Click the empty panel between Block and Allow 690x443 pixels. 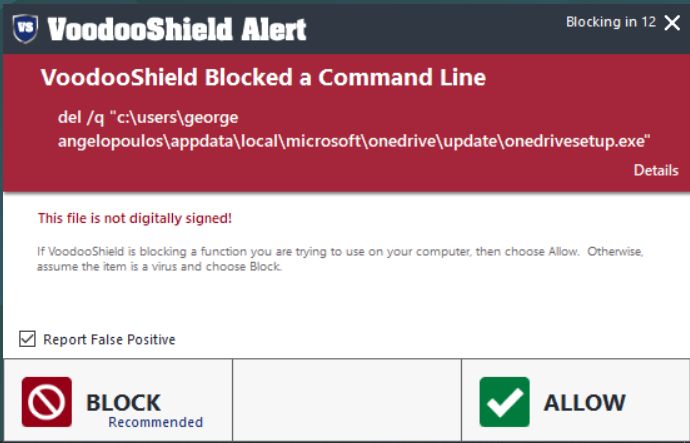pyautogui.click(x=346, y=401)
